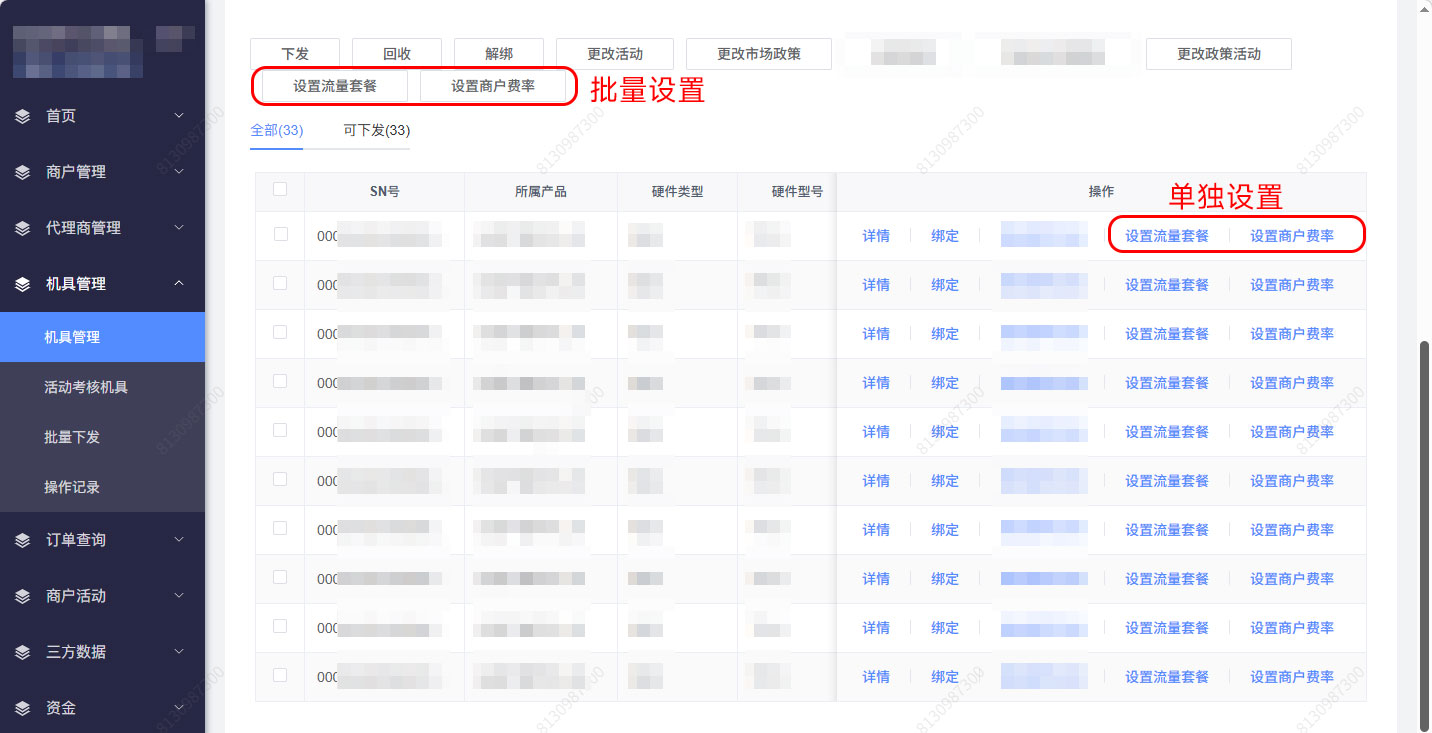
Task: Expand the 订单查询 chevron arrow
Action: coord(179,540)
